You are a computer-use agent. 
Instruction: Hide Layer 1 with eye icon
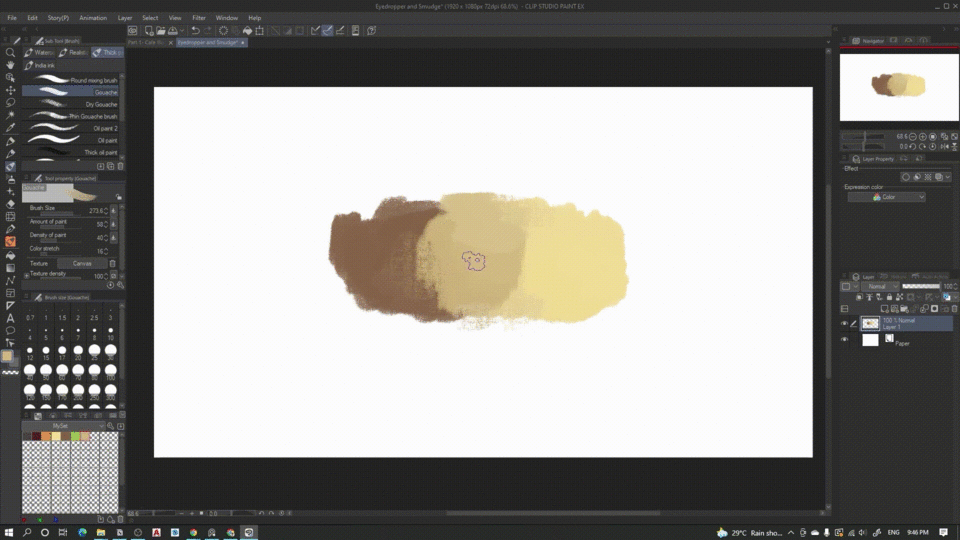pos(844,323)
